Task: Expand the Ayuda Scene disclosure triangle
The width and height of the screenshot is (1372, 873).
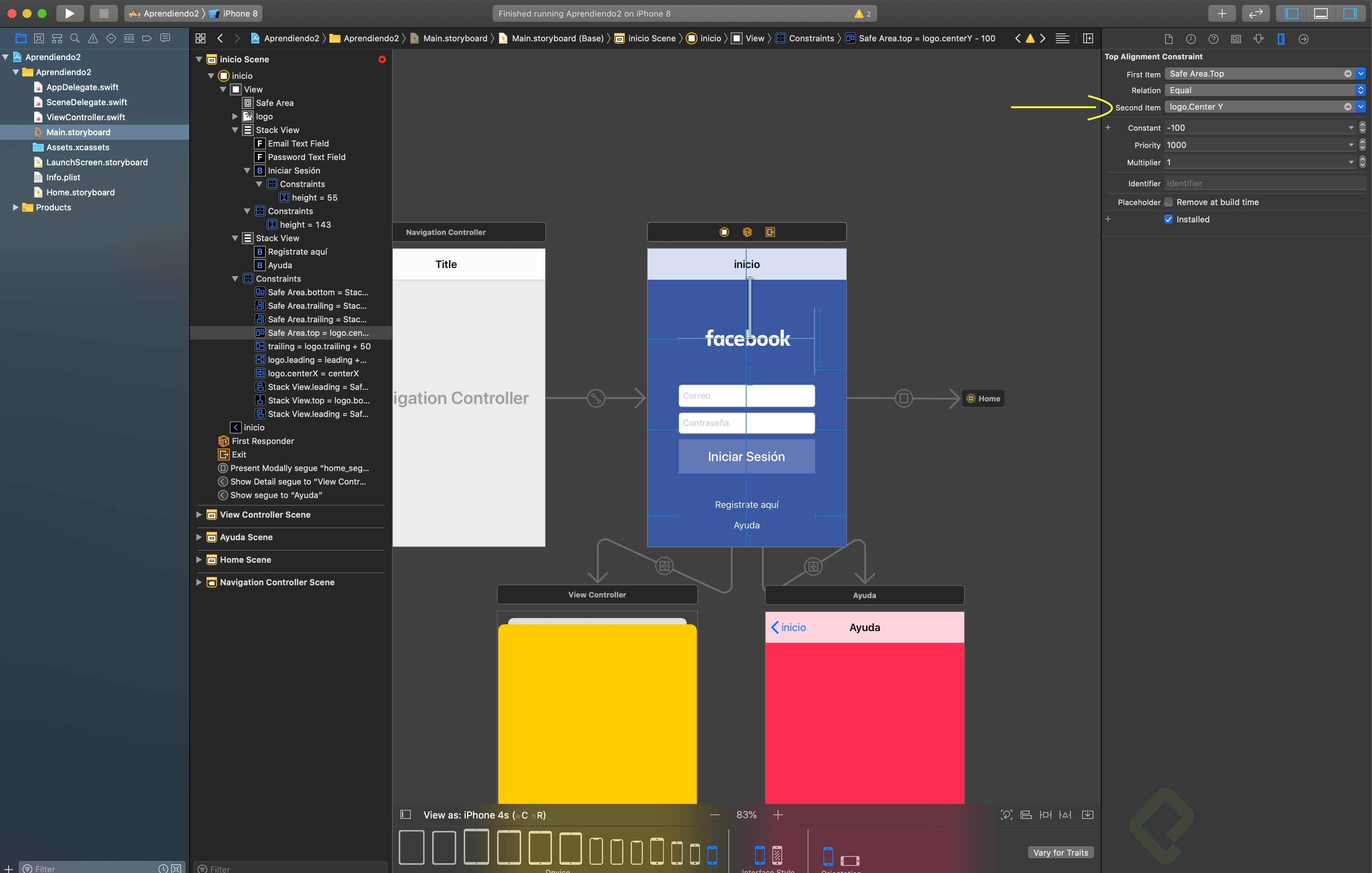Action: click(x=199, y=537)
